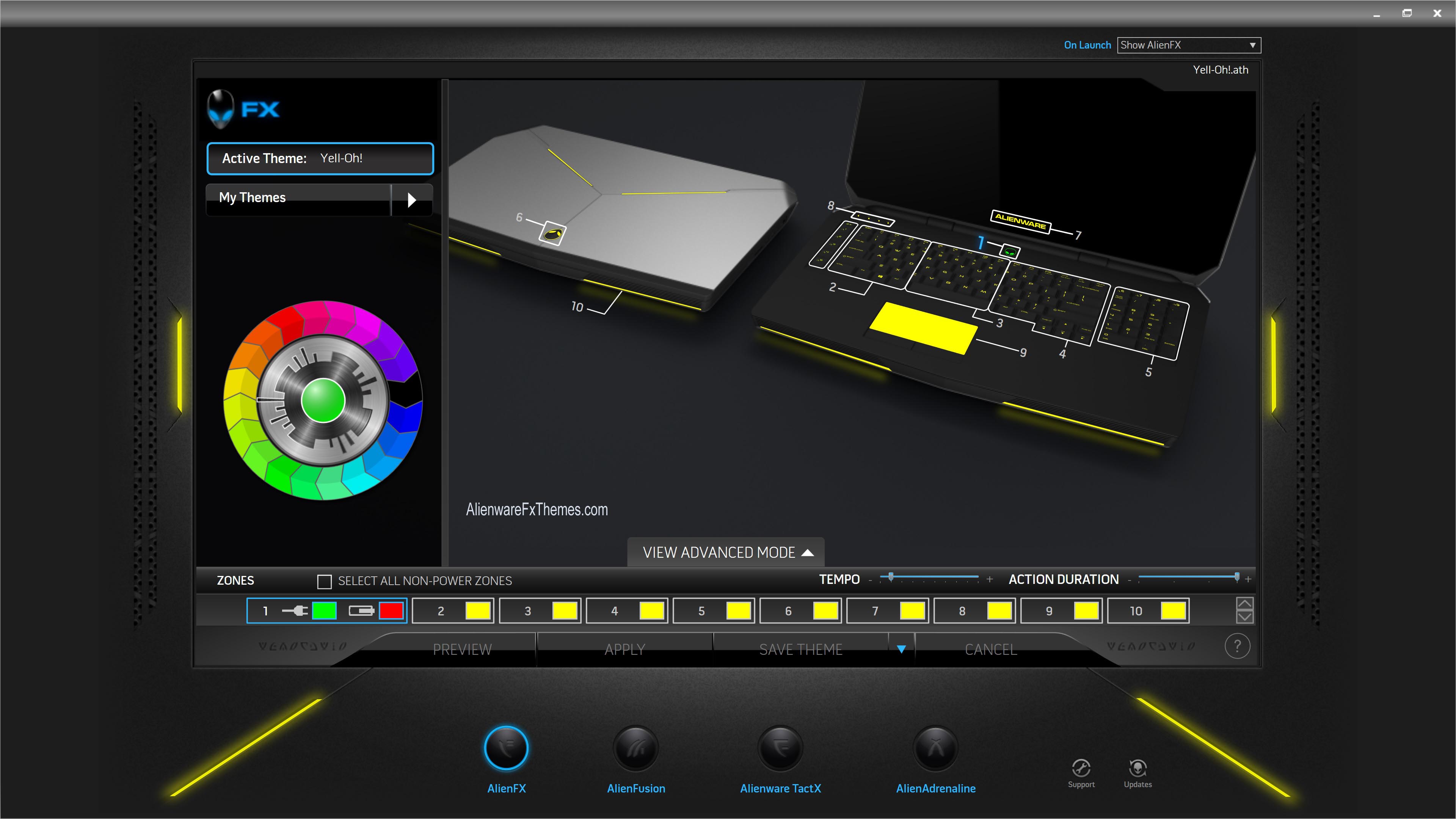Screen dimensions: 1456x819
Task: Click the PREVIEW button
Action: click(x=462, y=650)
